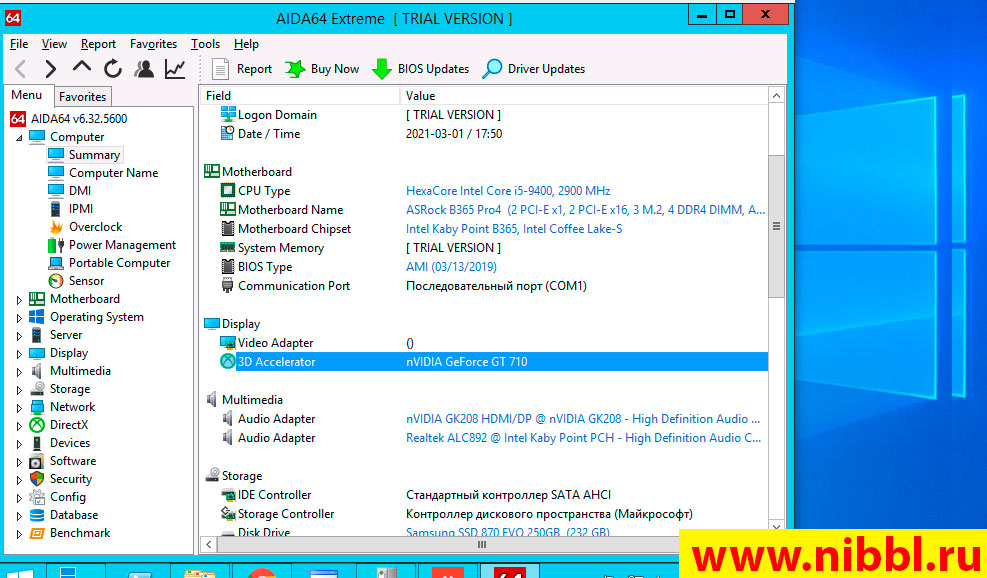Click the Network monitor icon in tree

[37, 407]
